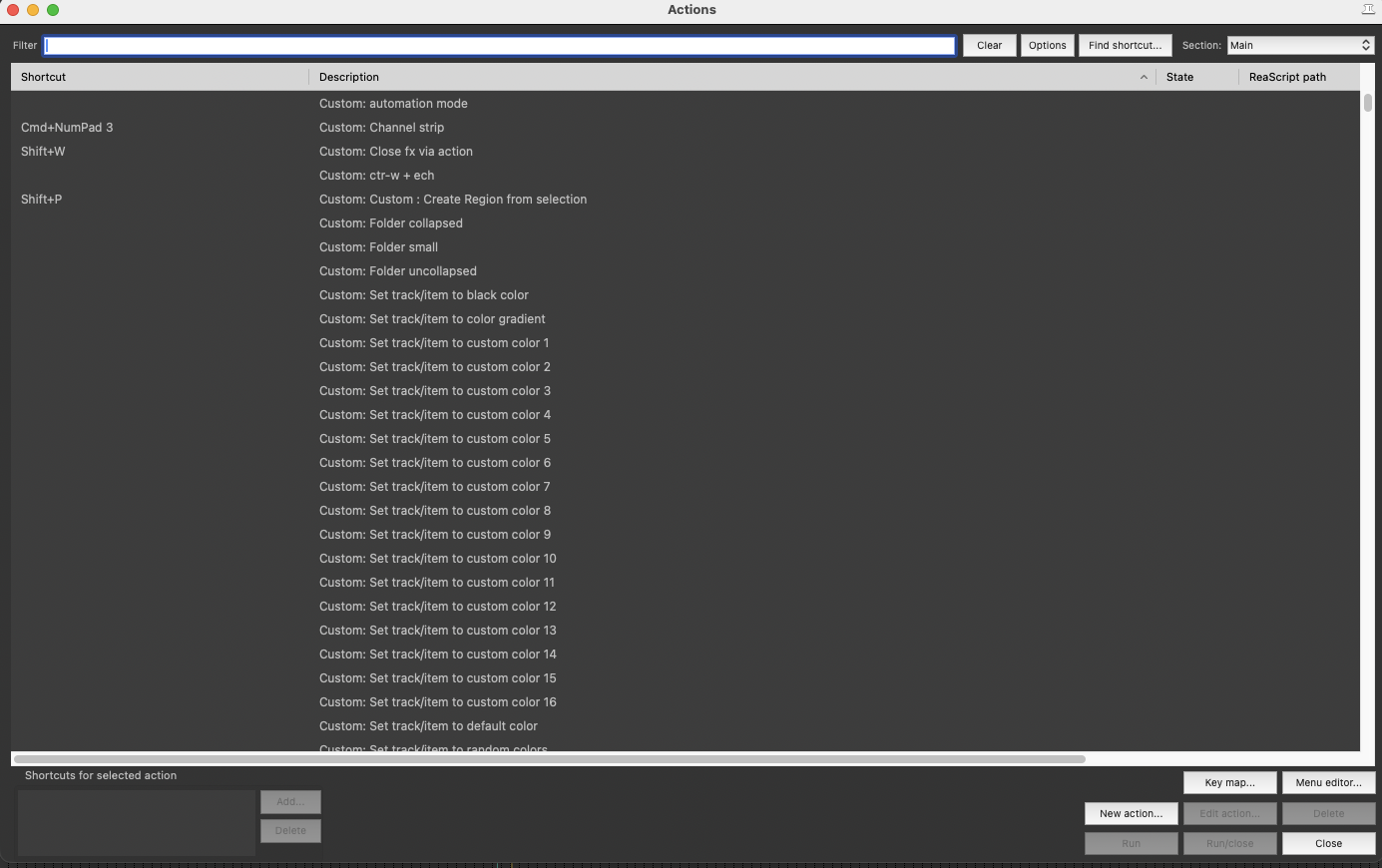Open the Menu editor
Image resolution: width=1382 pixels, height=868 pixels.
[1328, 782]
